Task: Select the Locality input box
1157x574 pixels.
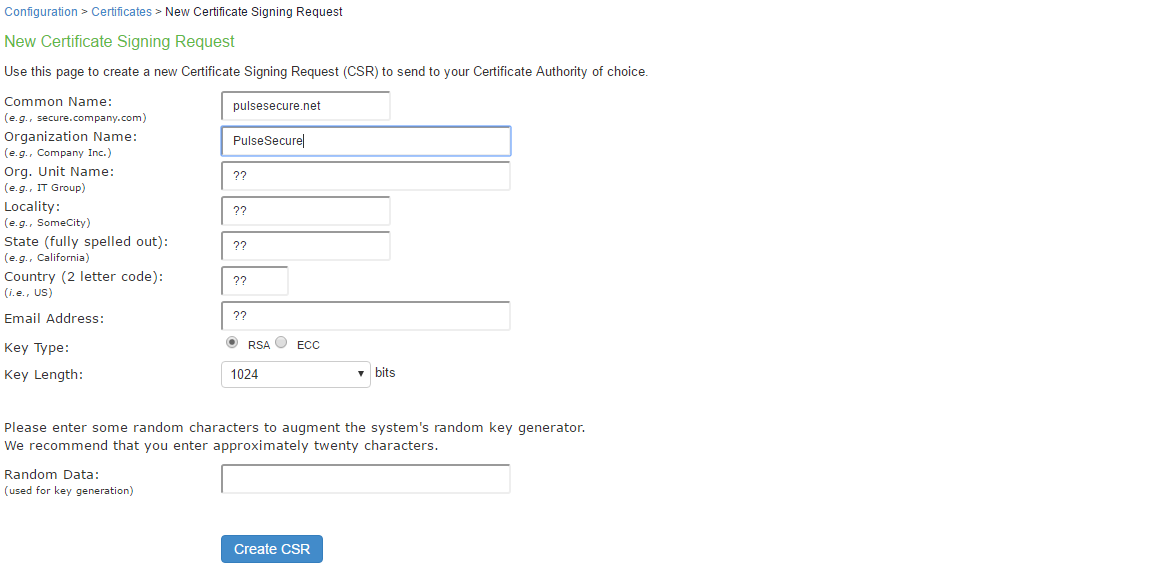Action: coord(305,211)
